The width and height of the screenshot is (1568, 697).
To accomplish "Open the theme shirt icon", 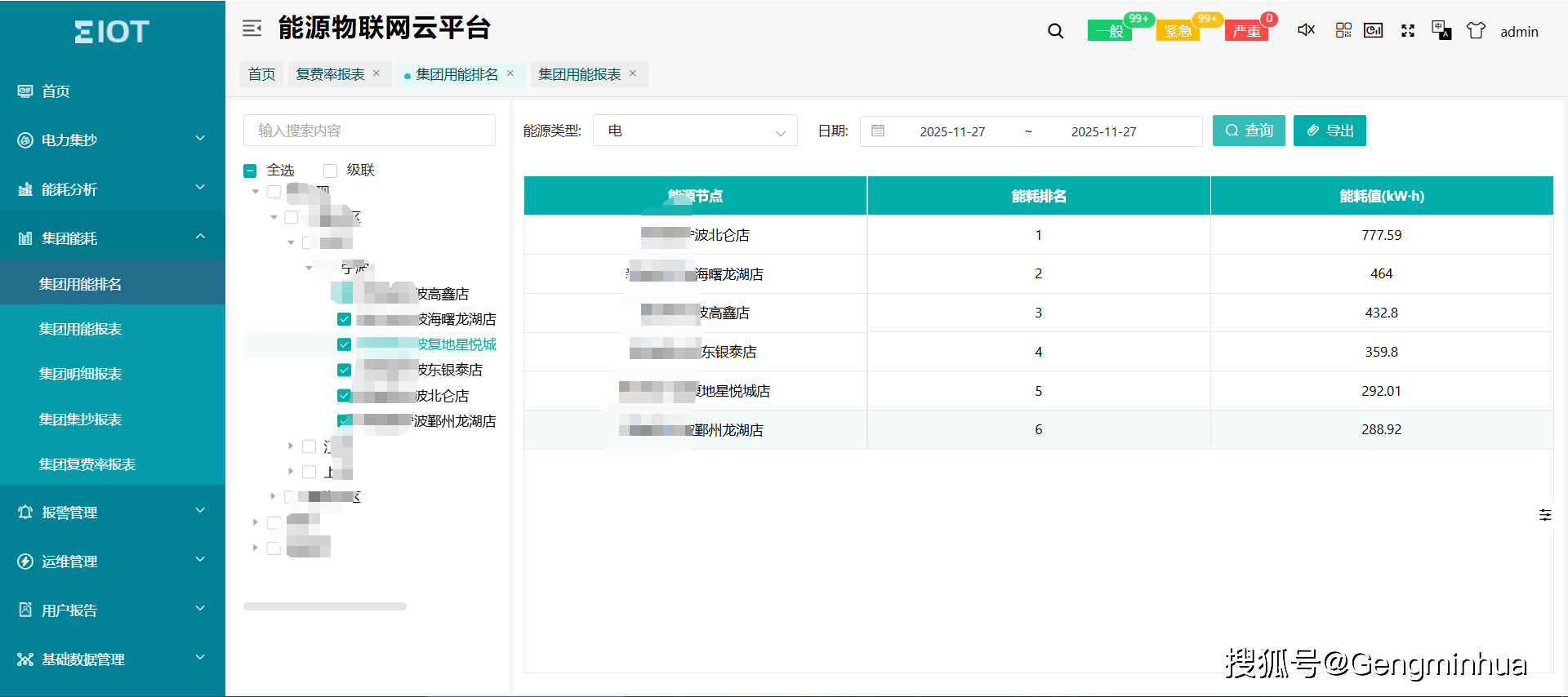I will pos(1476,31).
